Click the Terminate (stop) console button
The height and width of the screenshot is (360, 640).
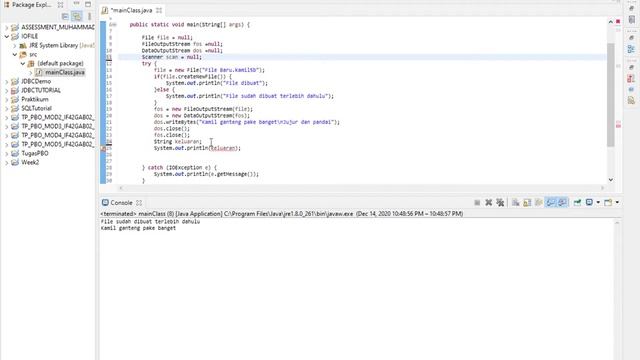(477, 202)
